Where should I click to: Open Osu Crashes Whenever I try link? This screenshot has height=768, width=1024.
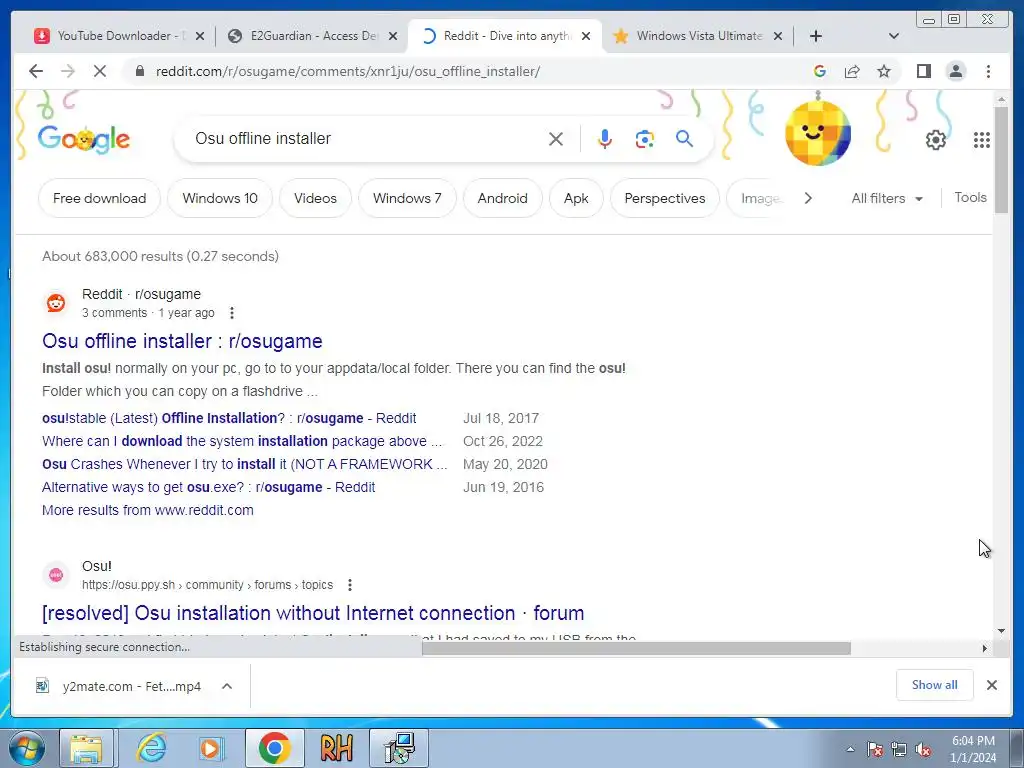pyautogui.click(x=244, y=464)
